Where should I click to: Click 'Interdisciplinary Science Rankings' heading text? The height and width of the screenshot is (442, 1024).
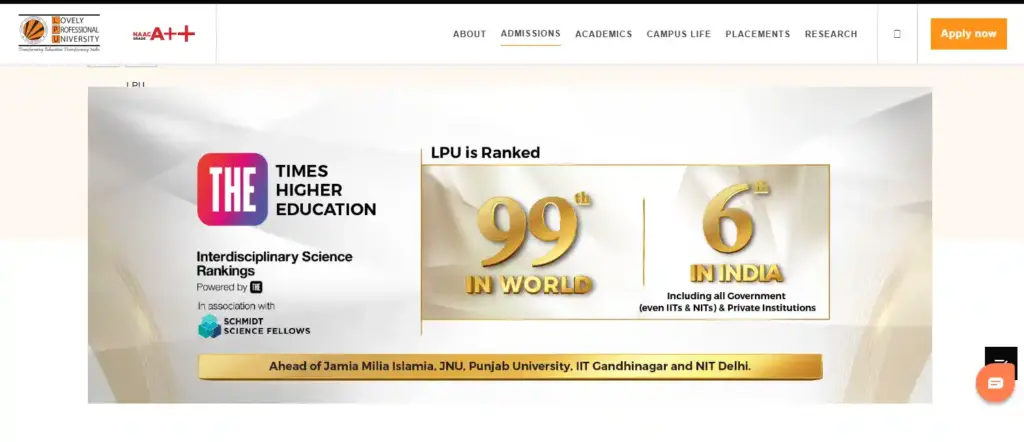pos(274,264)
